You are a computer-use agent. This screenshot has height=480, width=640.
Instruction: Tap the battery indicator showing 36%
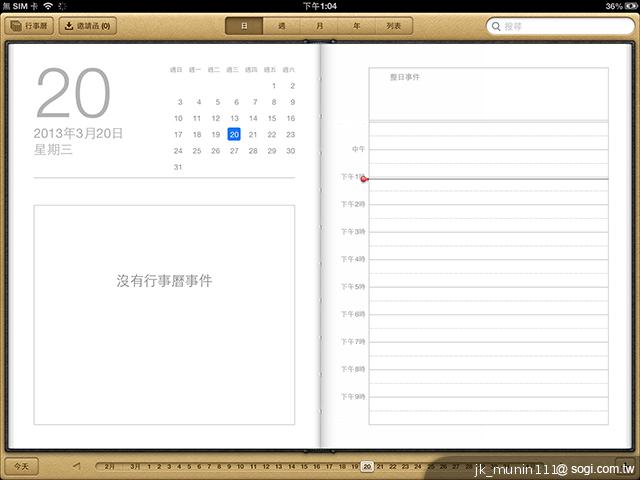pos(621,6)
